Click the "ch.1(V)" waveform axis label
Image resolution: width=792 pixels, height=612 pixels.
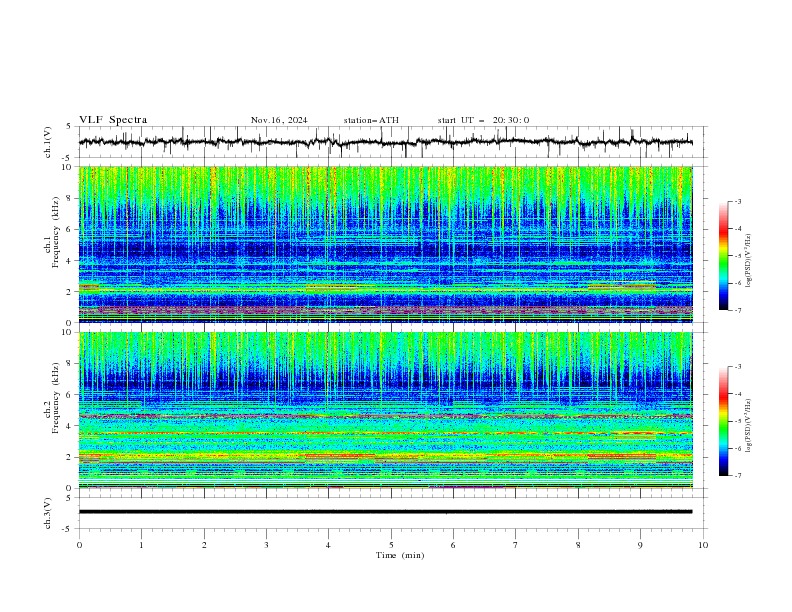pyautogui.click(x=48, y=142)
